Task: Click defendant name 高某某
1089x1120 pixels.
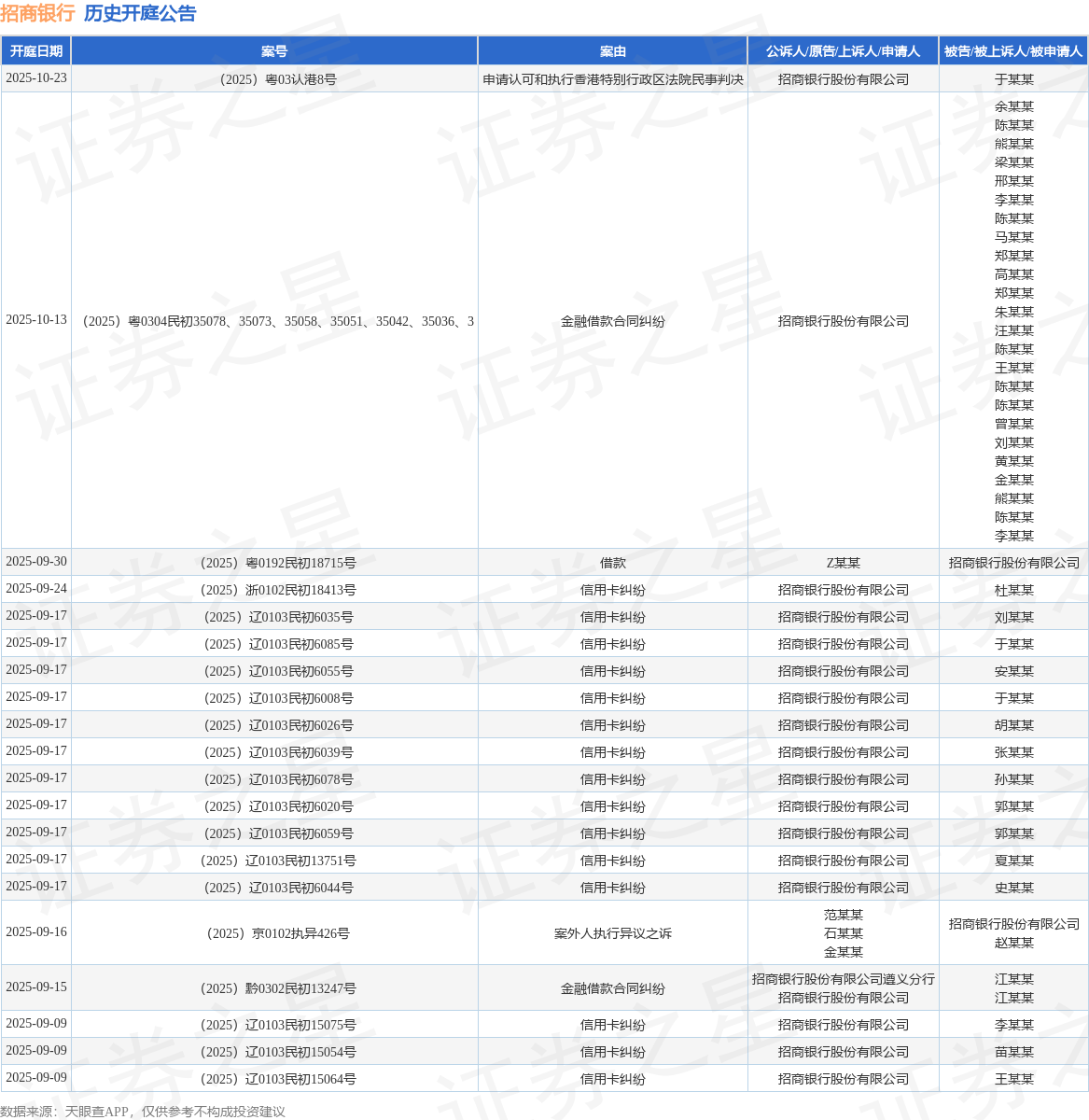Action: click(1014, 274)
